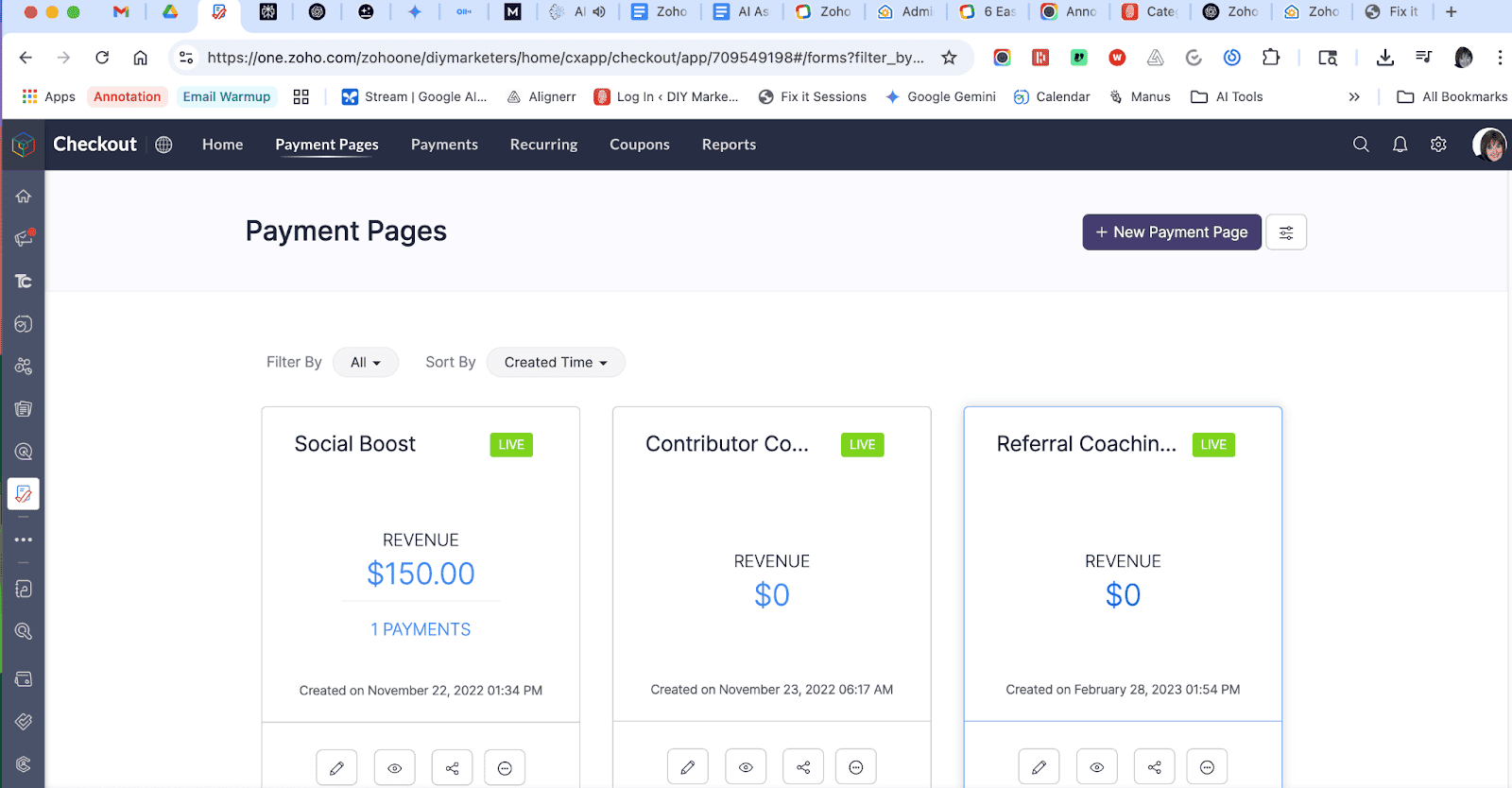Open the Filter By All dropdown
The image size is (1512, 788).
(x=366, y=362)
